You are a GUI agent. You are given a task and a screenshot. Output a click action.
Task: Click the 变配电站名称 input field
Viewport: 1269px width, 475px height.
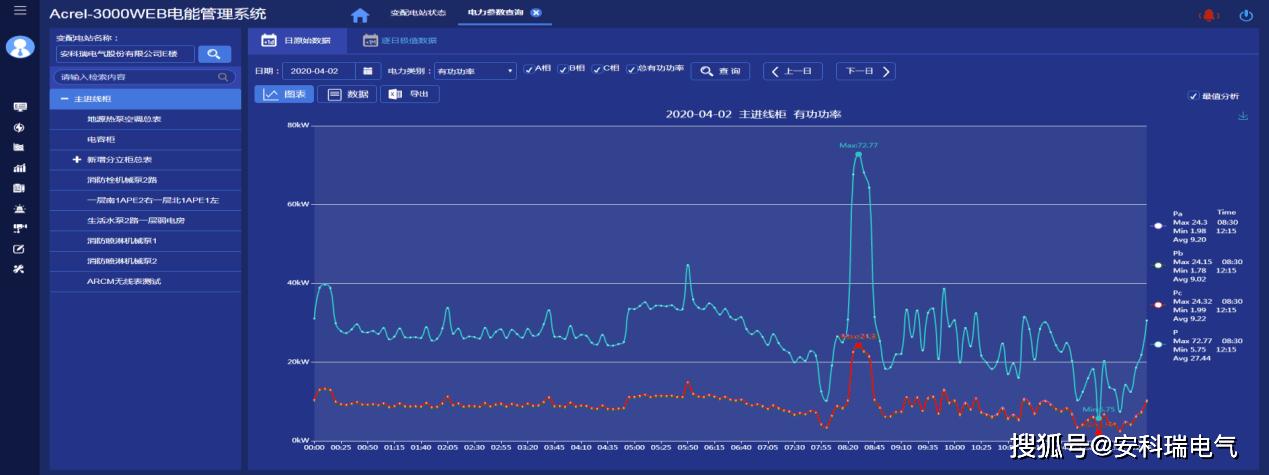(124, 54)
